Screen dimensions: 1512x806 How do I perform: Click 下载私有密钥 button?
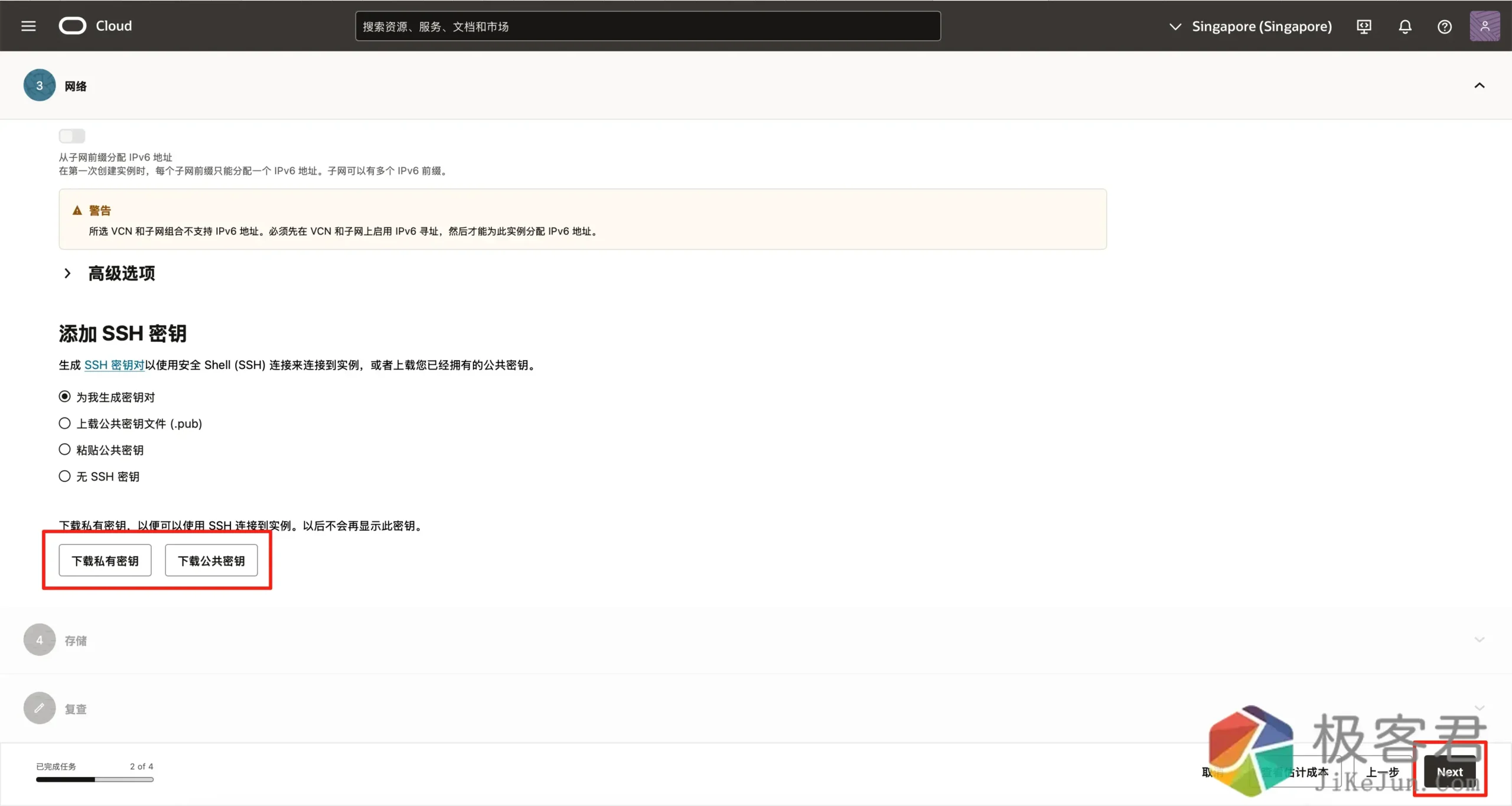[x=105, y=560]
